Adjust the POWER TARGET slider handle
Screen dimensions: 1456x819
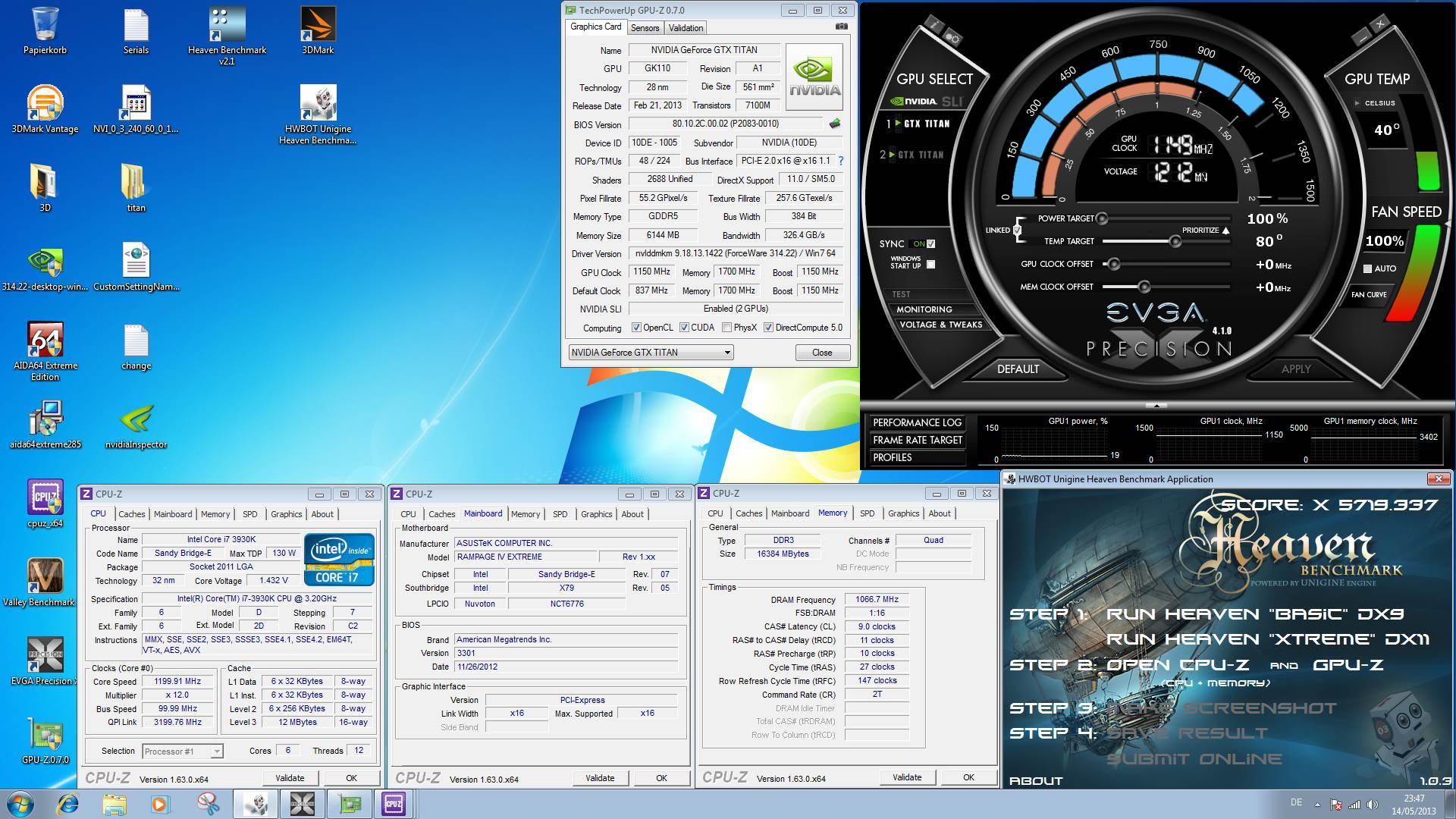pyautogui.click(x=1102, y=218)
